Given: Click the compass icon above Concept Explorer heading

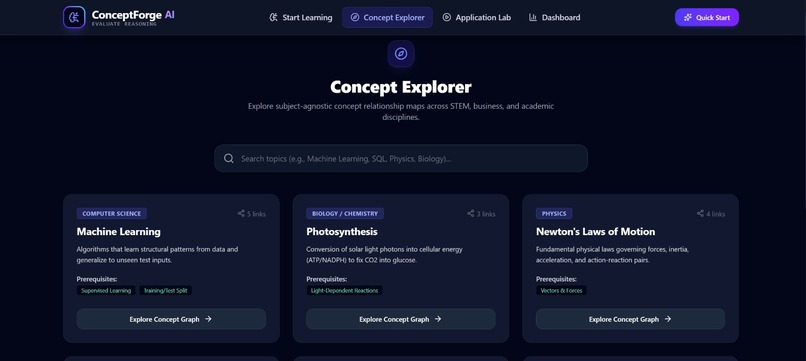Looking at the screenshot, I should pos(401,54).
